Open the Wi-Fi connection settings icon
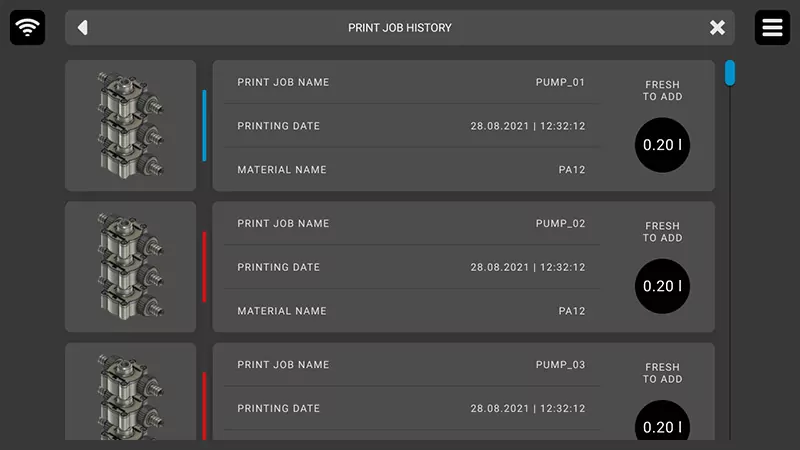The height and width of the screenshot is (450, 800). tap(28, 28)
